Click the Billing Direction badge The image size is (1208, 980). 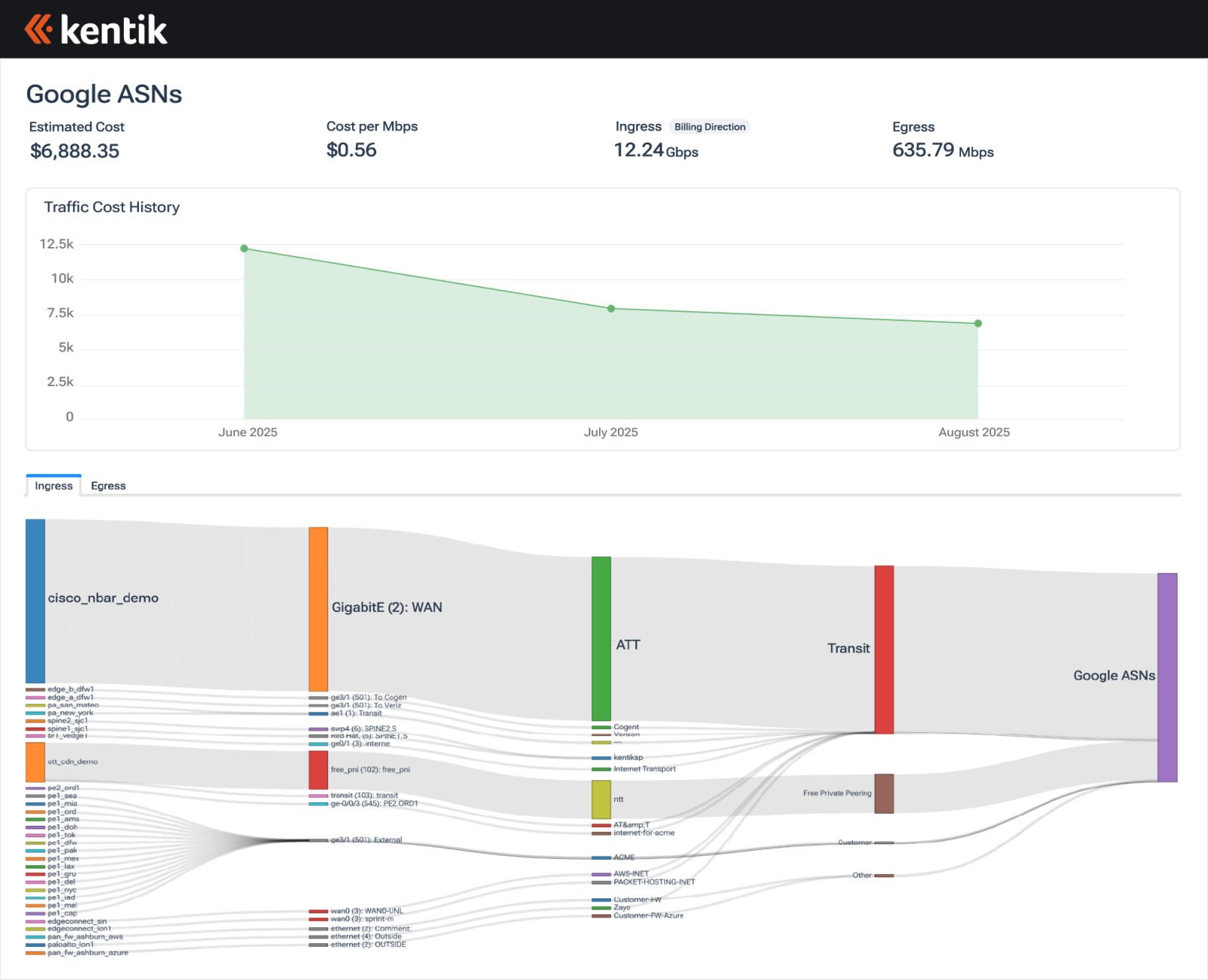pyautogui.click(x=709, y=127)
